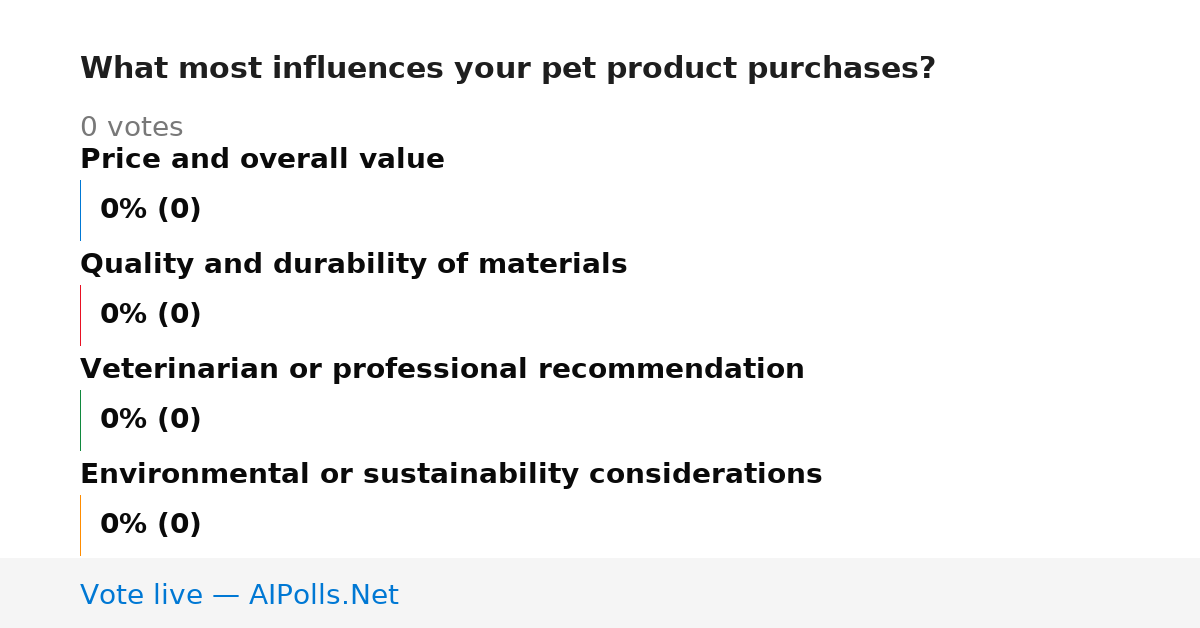Click 0% (0) result under Quality and durability
Image resolution: width=1200 pixels, height=628 pixels.
click(150, 315)
